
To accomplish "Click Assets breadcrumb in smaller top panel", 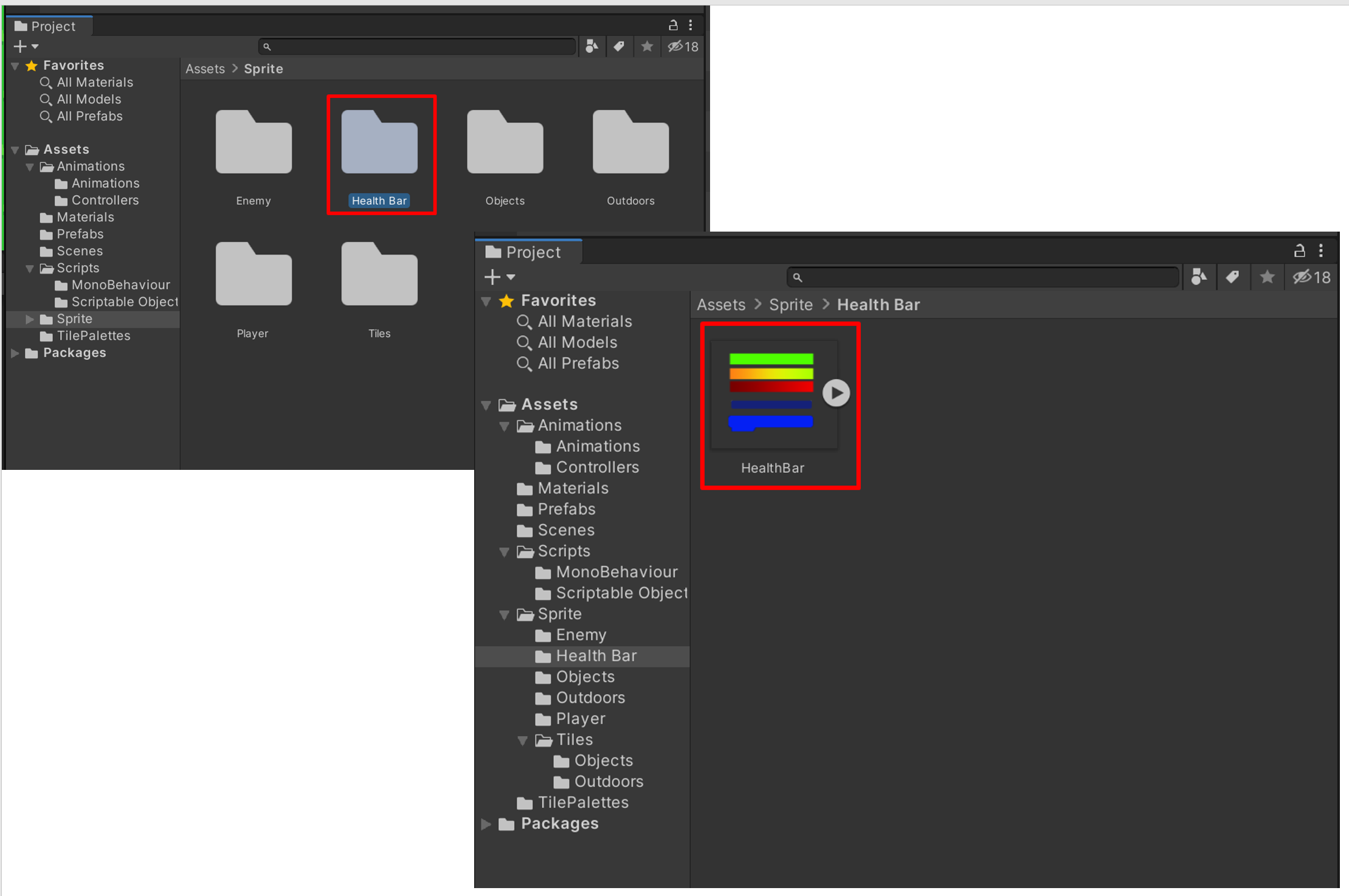I will click(x=205, y=69).
